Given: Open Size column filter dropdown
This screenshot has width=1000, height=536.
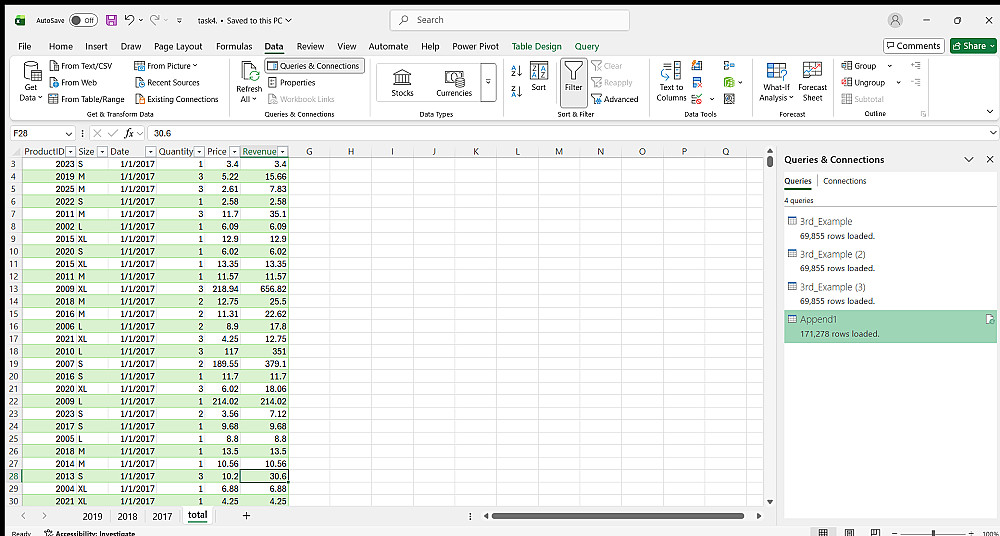Looking at the screenshot, I should click(x=102, y=152).
